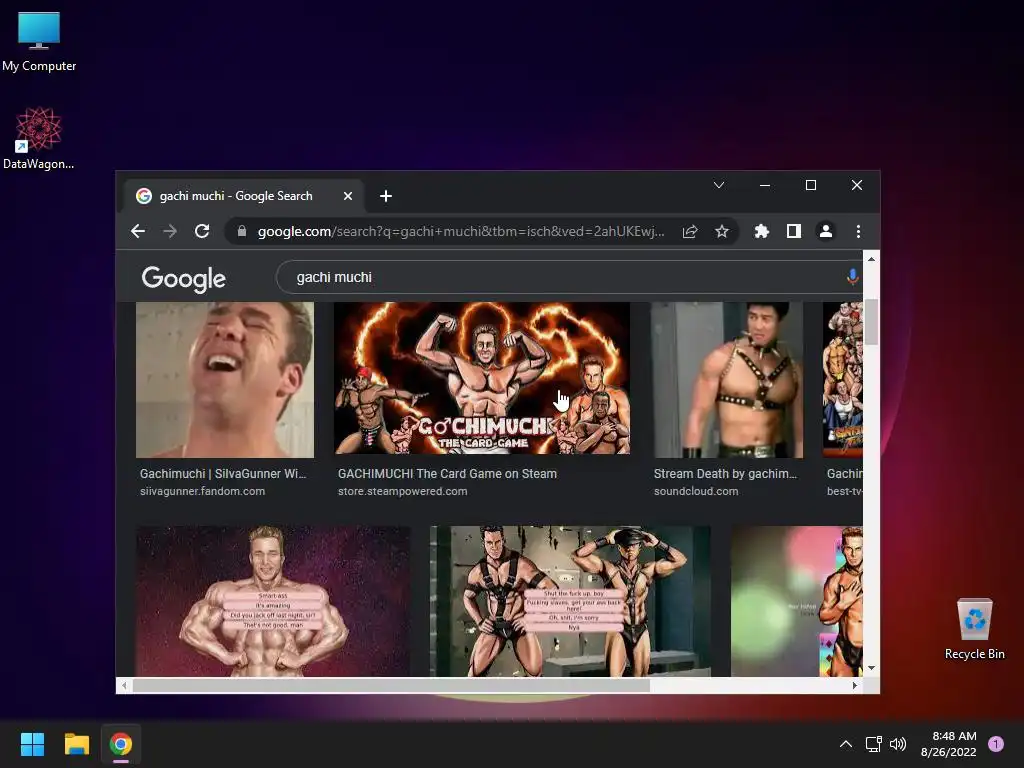Screen dimensions: 1024x768
Task: Open the blurred lights image result
Action: click(797, 601)
